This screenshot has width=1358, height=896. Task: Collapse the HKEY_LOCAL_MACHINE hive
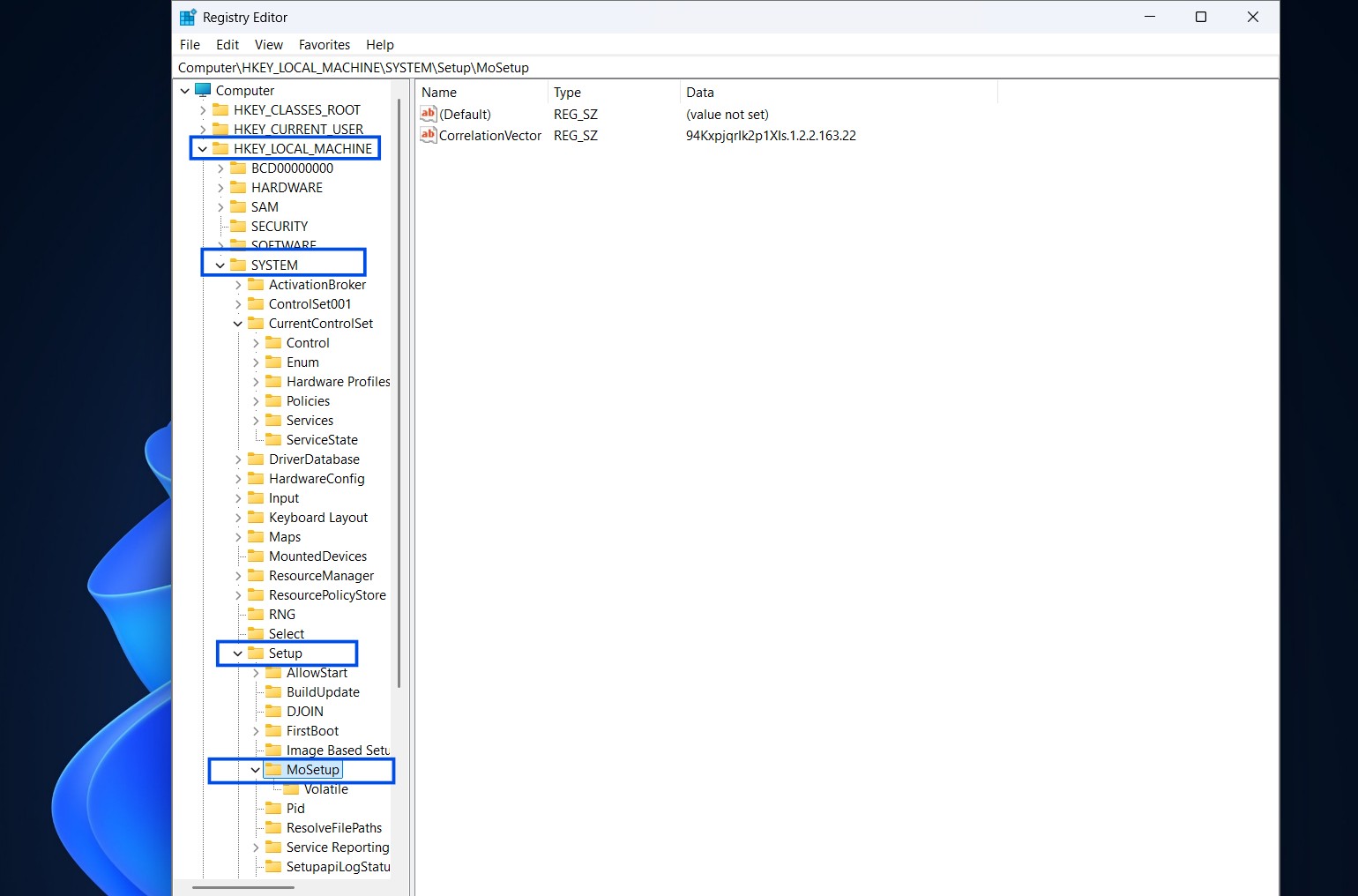tap(203, 149)
